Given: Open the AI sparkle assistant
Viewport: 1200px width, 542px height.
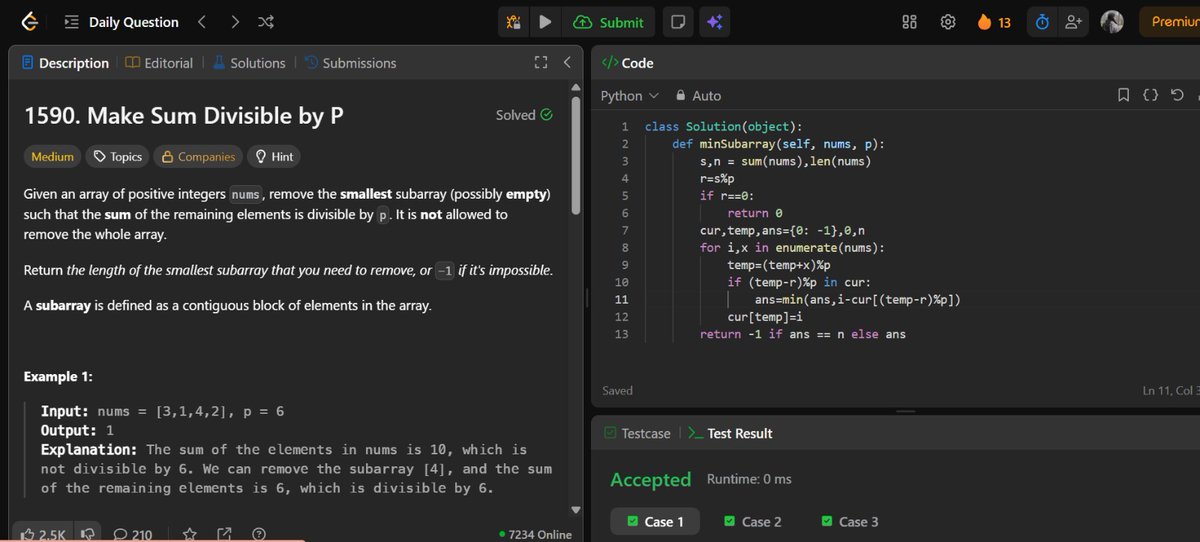Looking at the screenshot, I should 713,22.
